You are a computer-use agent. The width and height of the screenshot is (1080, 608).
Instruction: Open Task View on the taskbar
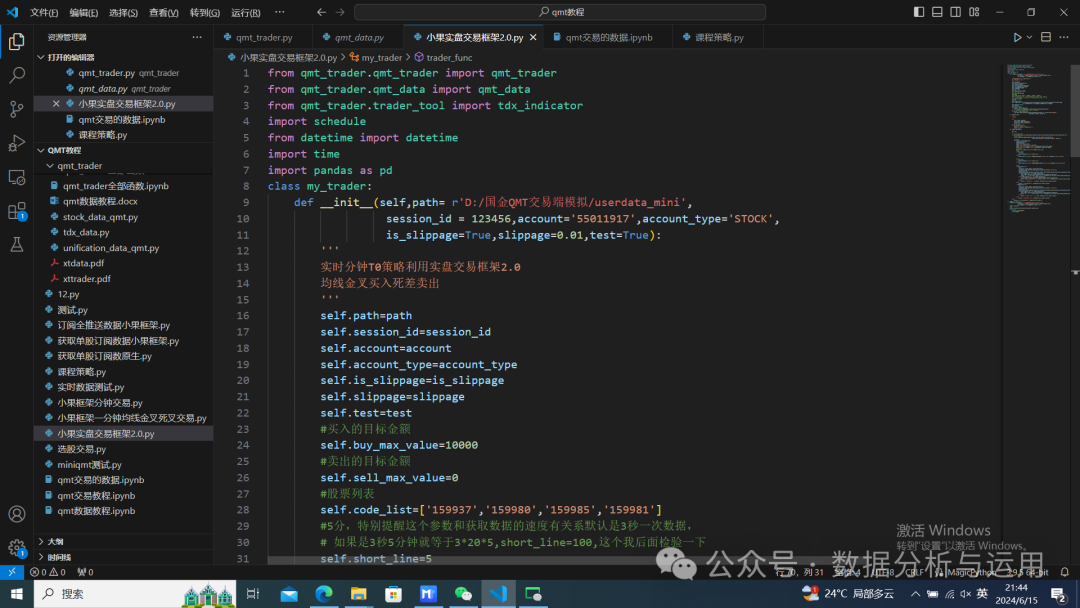[253, 594]
